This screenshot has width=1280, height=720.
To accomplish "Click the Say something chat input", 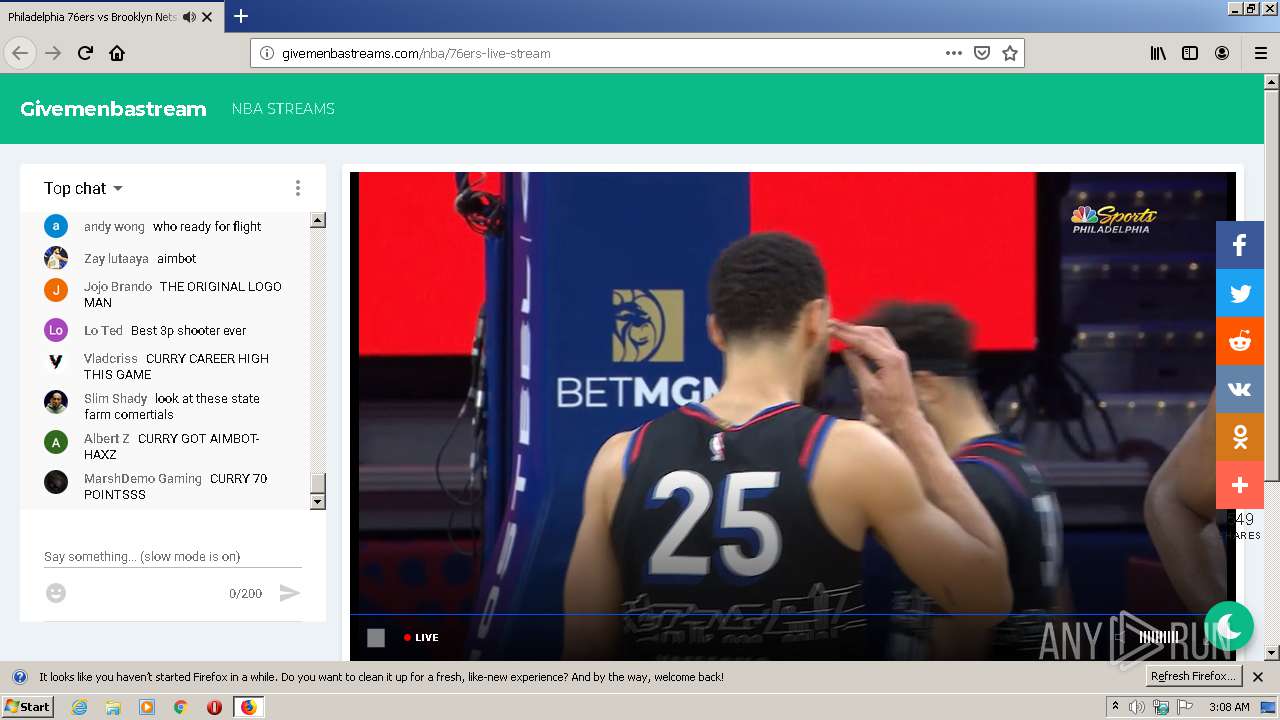I will click(173, 556).
